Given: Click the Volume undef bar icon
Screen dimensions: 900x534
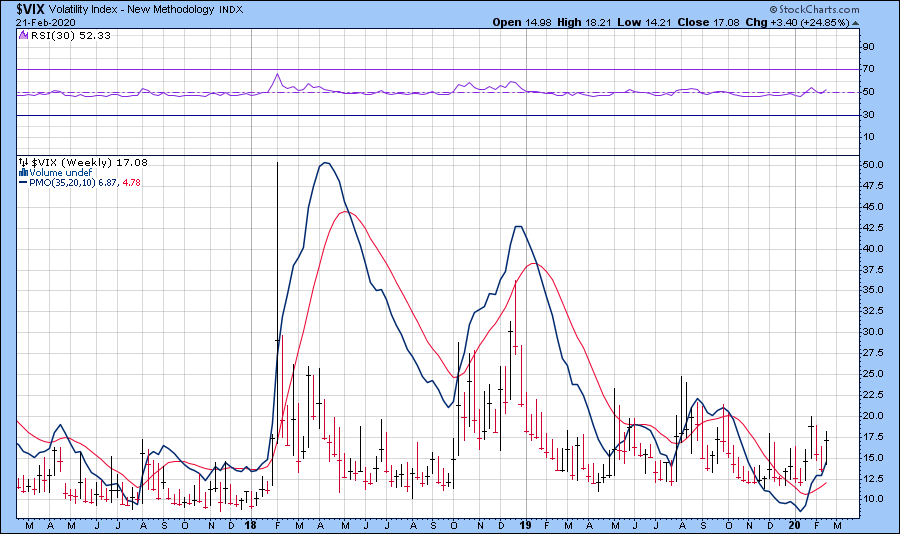Looking at the screenshot, I should tap(23, 172).
